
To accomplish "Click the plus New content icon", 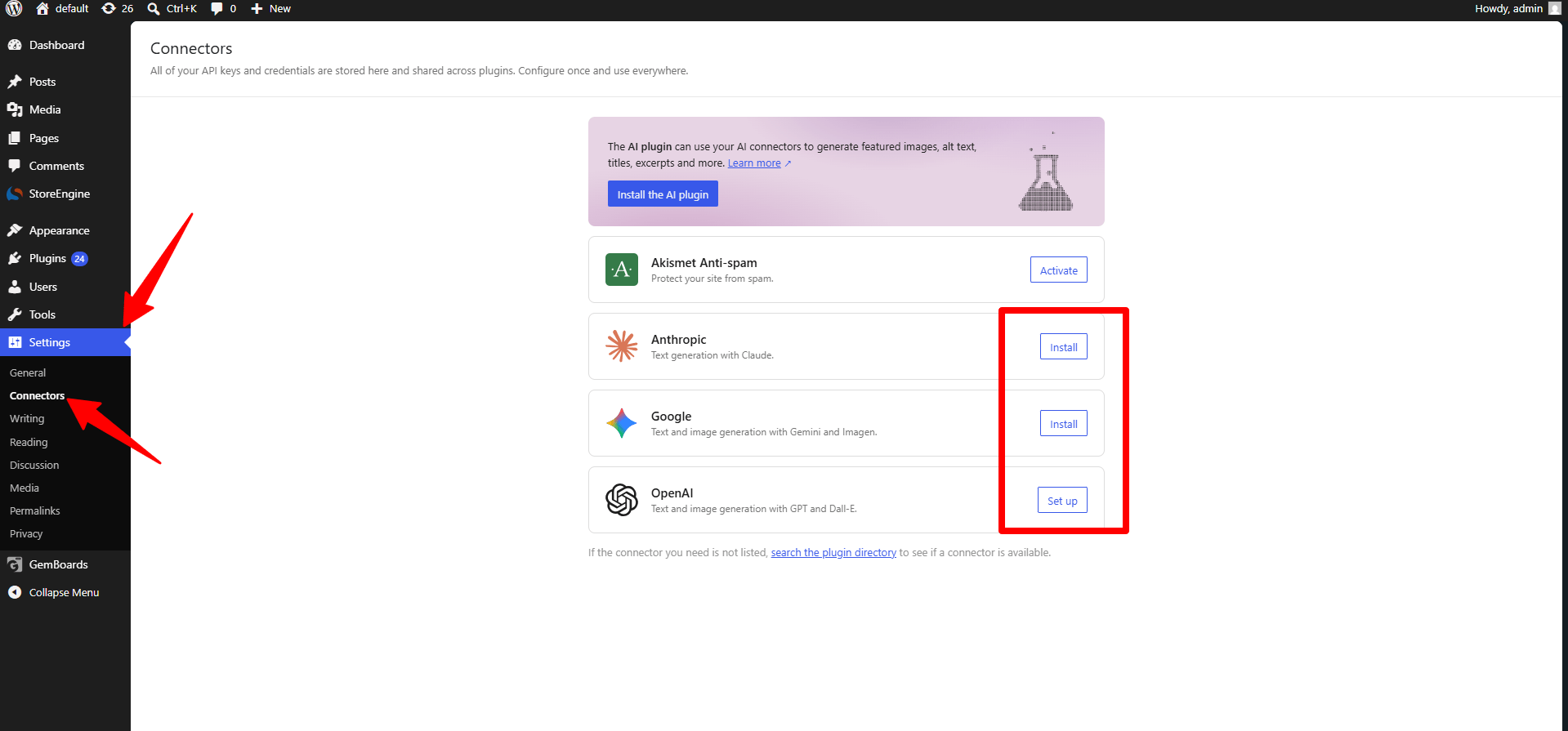I will click(x=257, y=8).
